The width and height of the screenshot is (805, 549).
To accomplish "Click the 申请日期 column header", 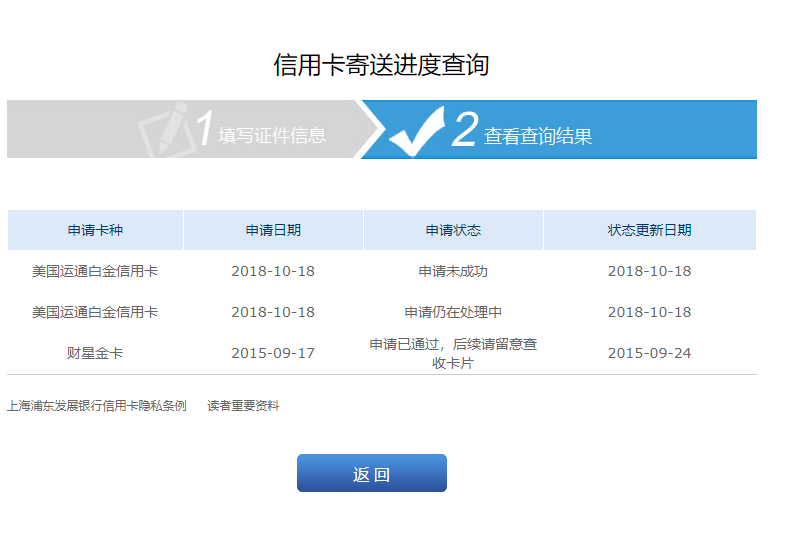I will pos(273,230).
